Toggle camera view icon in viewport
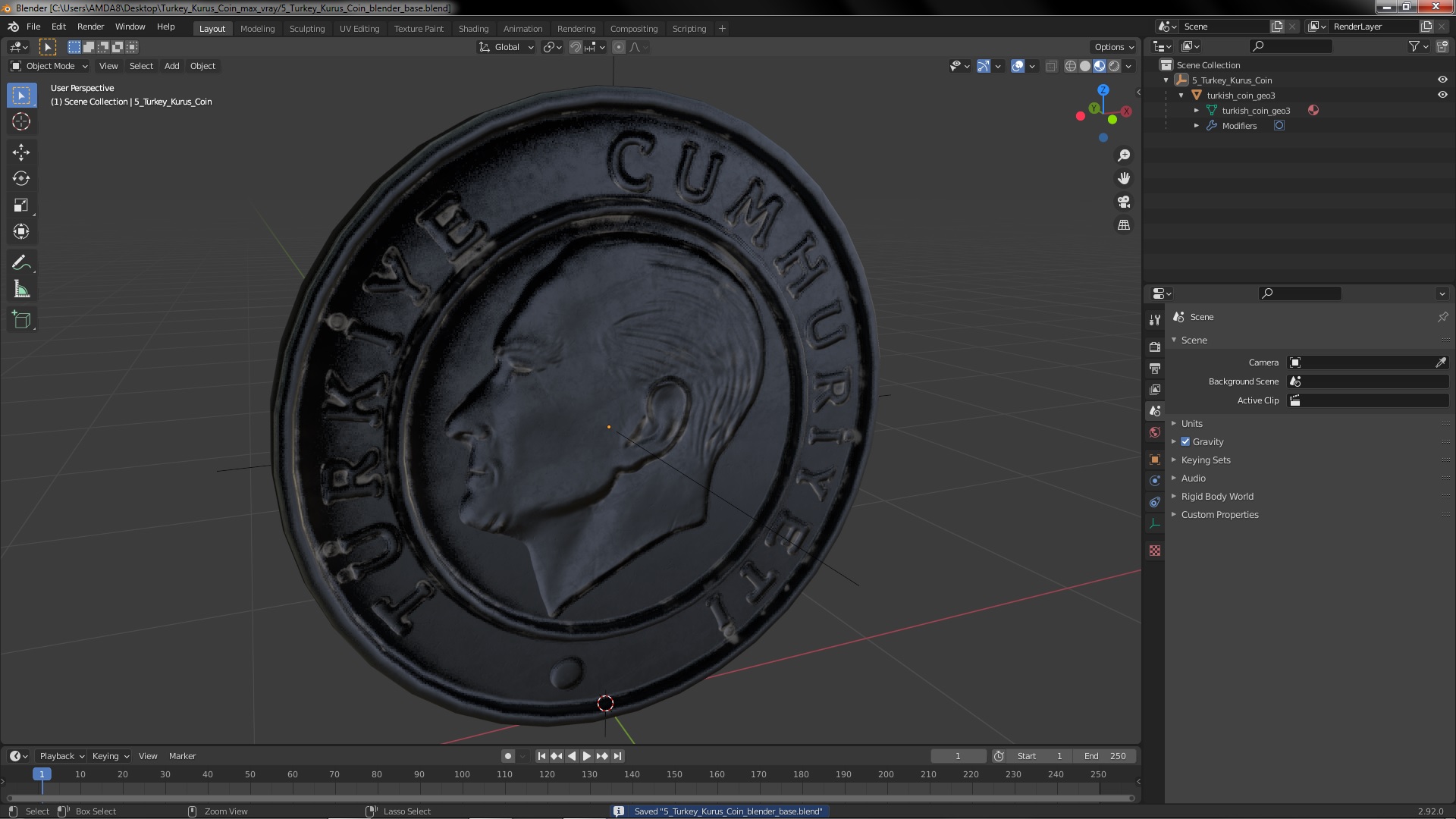Screen dimensions: 1456x819 [x=1124, y=202]
